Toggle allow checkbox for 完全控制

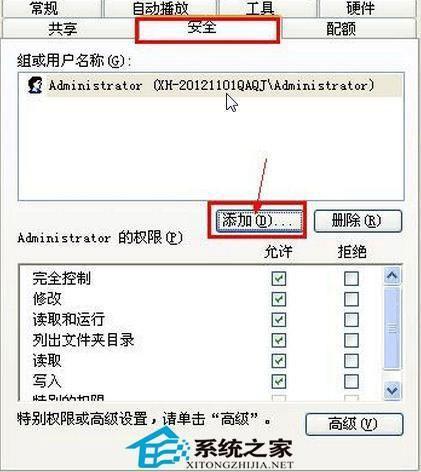279,278
